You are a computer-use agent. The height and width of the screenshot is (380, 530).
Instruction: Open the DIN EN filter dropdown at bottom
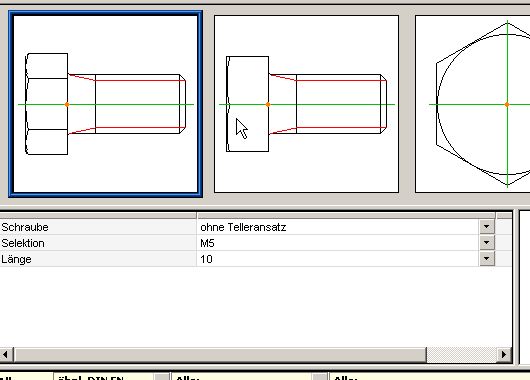pos(162,377)
